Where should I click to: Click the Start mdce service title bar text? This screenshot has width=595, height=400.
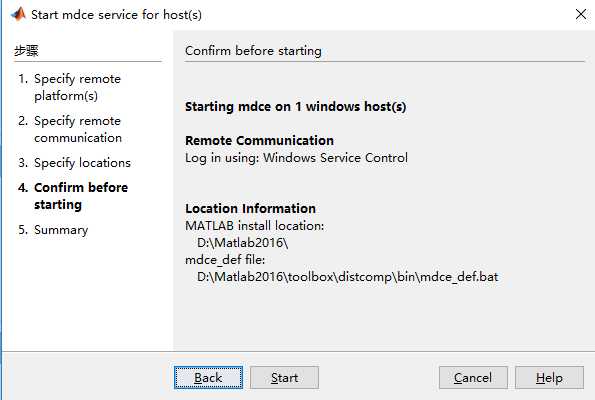pyautogui.click(x=116, y=15)
